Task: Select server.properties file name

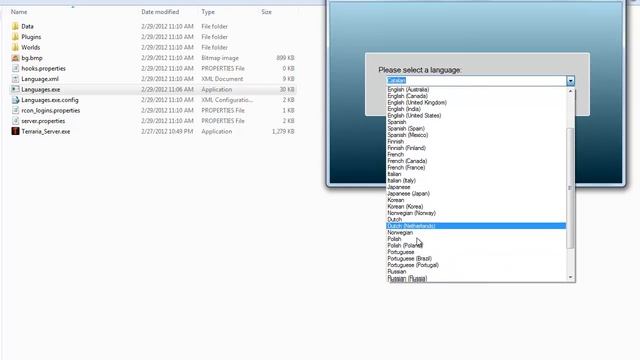Action: [43, 121]
